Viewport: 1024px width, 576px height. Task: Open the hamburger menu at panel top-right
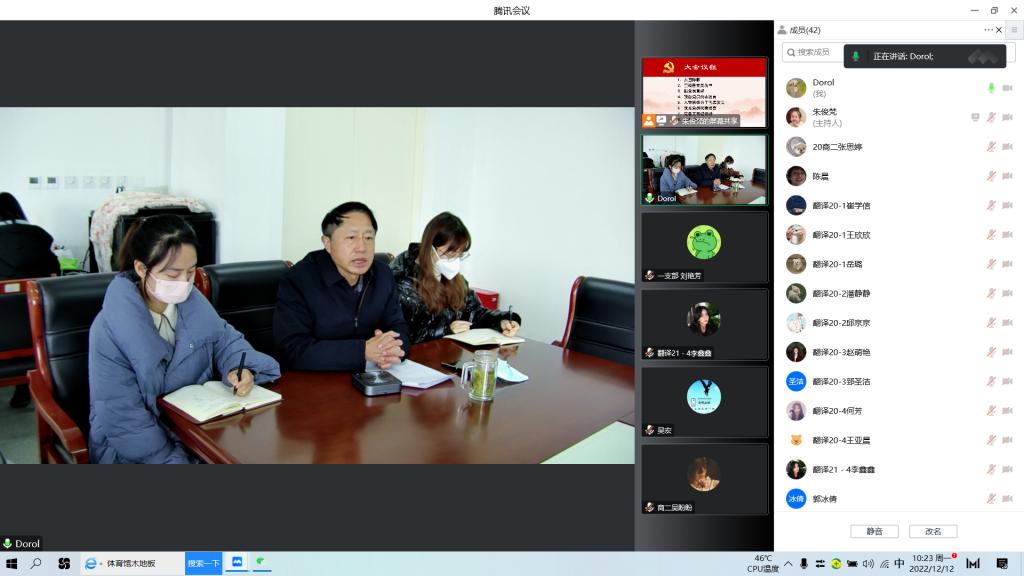1014,30
